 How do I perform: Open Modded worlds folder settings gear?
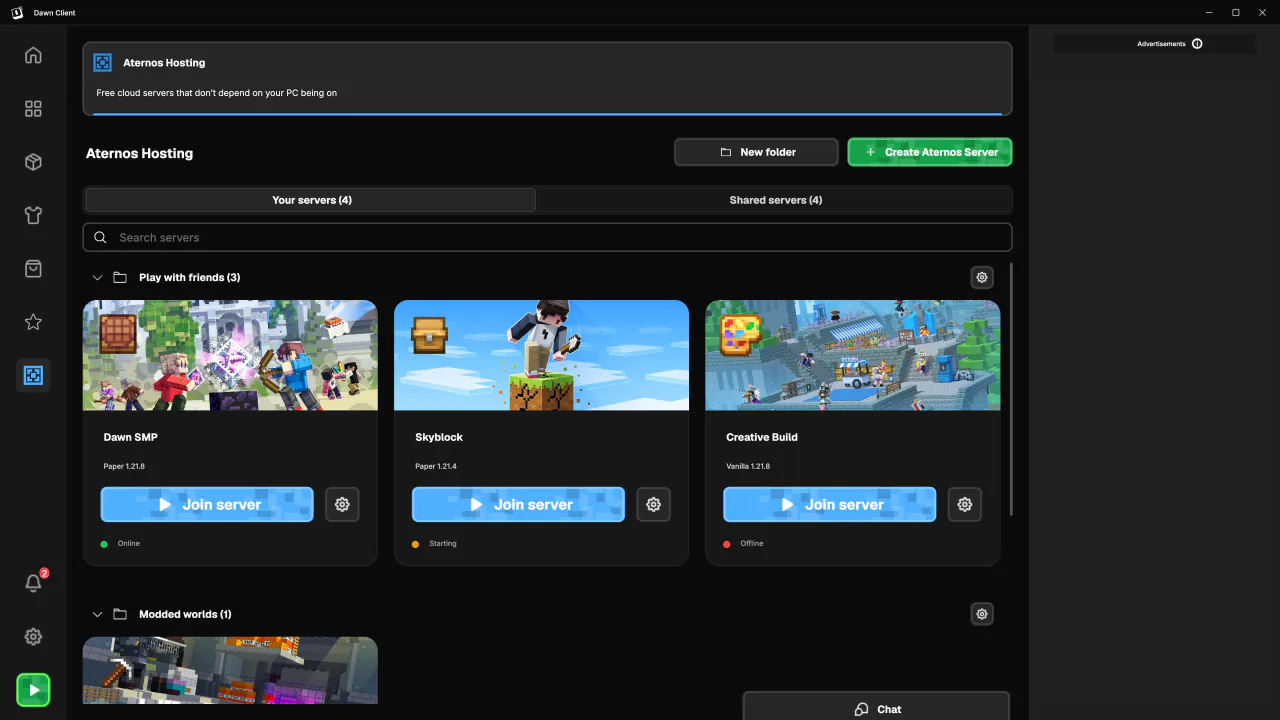(982, 614)
